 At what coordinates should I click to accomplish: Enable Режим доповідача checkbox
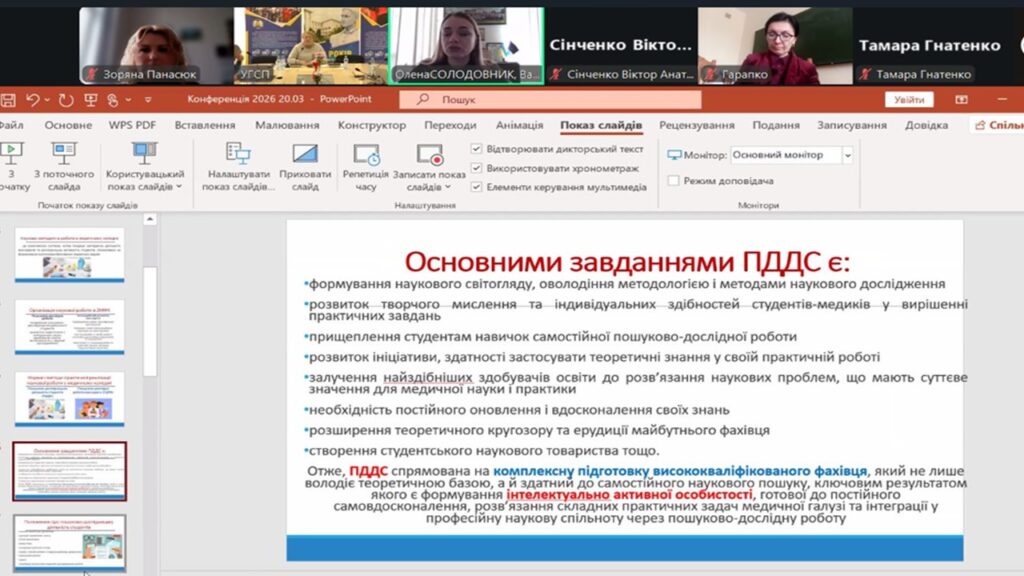674,181
